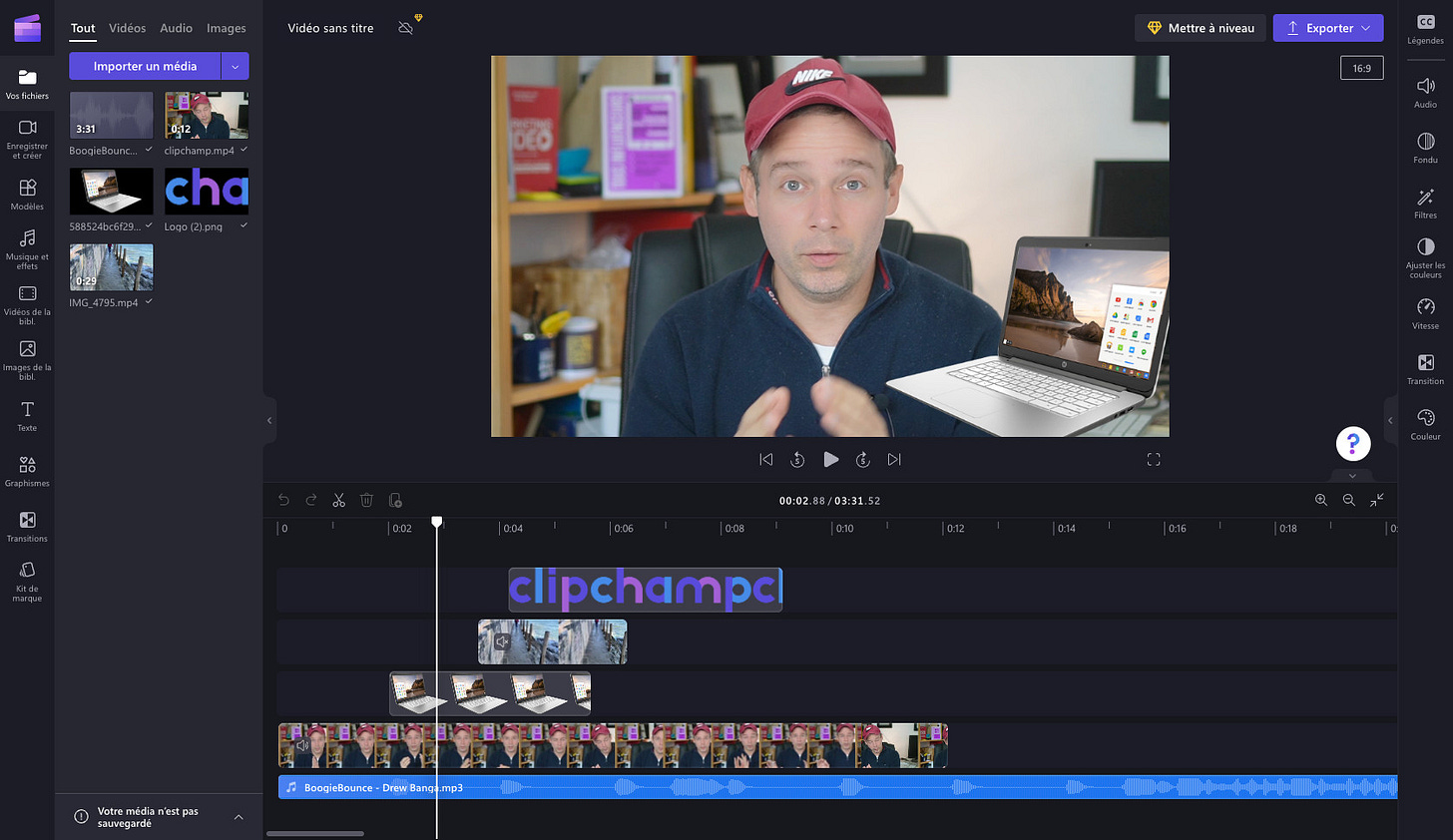The width and height of the screenshot is (1453, 840).
Task: Play the video preview
Action: tap(830, 460)
